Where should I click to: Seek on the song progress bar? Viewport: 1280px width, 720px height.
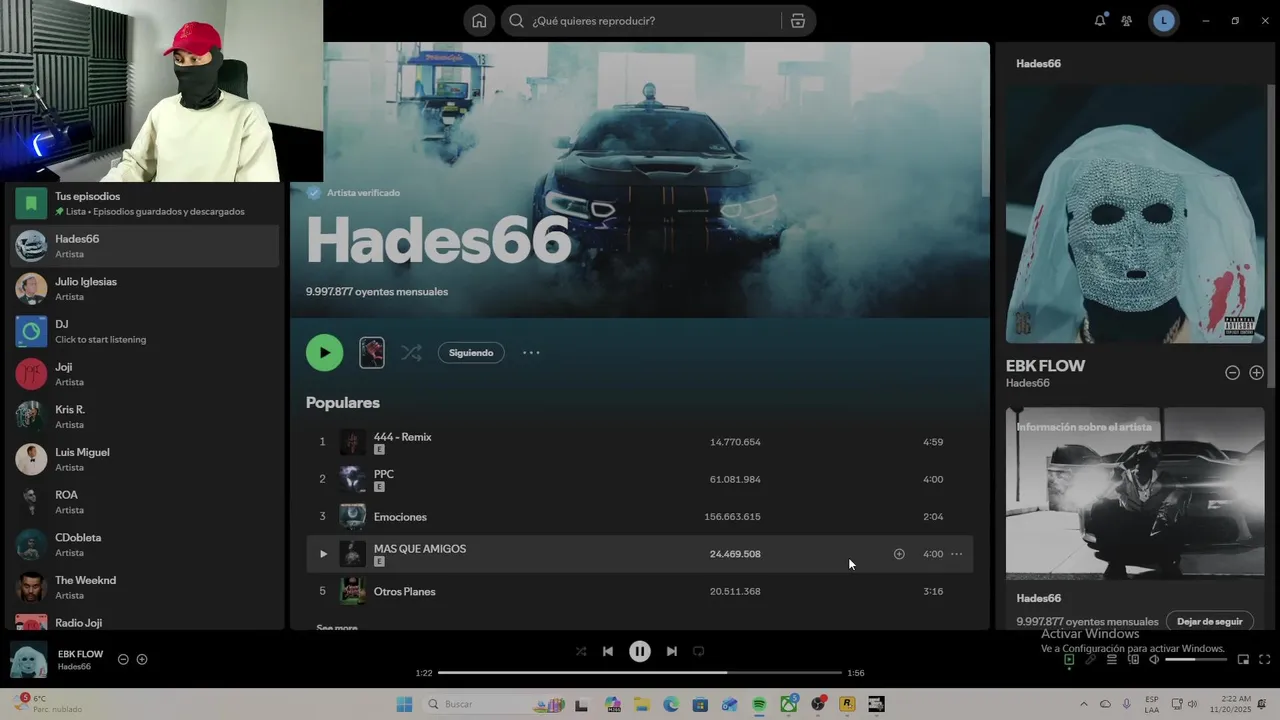[640, 673]
